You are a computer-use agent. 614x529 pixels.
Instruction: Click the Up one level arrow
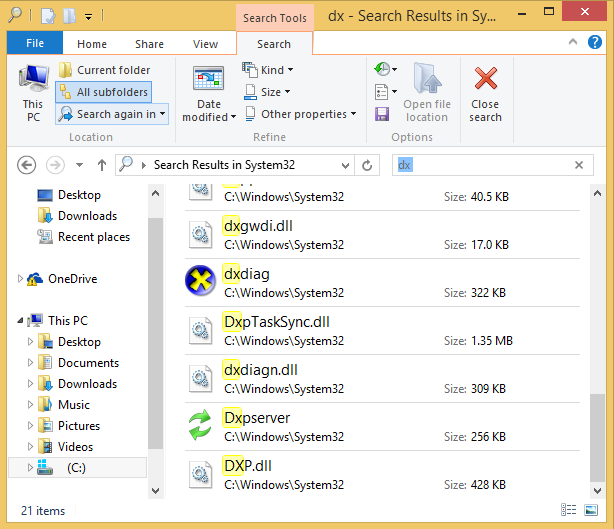(x=102, y=165)
